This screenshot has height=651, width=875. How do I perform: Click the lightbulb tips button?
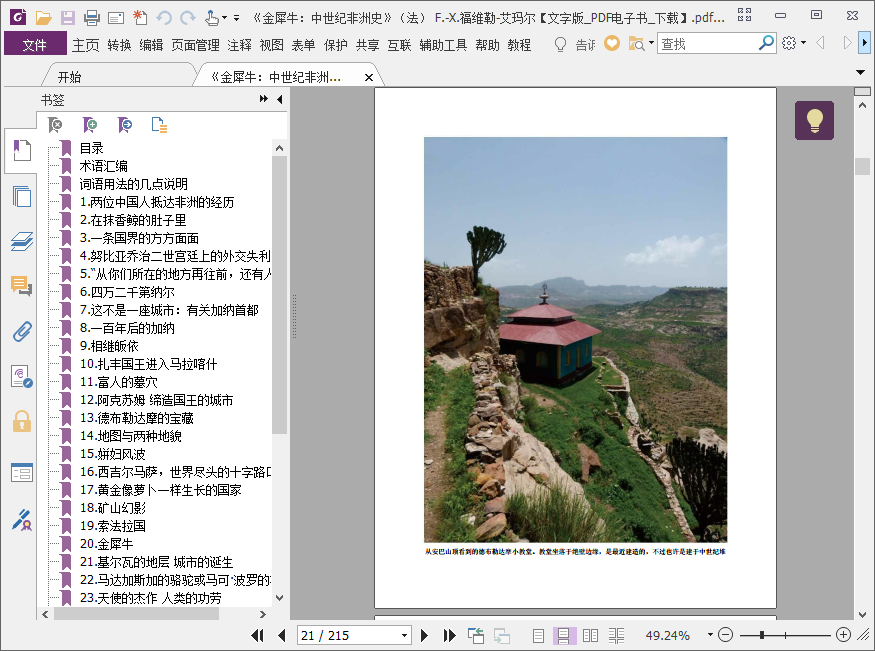(814, 120)
